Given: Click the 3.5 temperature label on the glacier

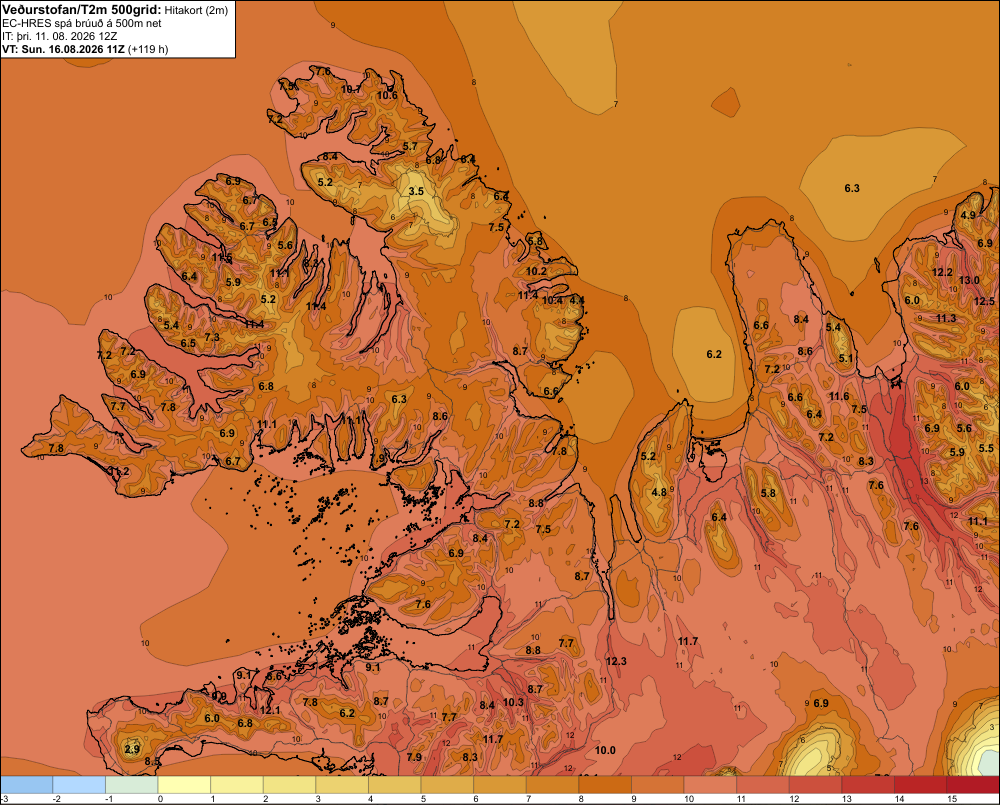Looking at the screenshot, I should 416,191.
